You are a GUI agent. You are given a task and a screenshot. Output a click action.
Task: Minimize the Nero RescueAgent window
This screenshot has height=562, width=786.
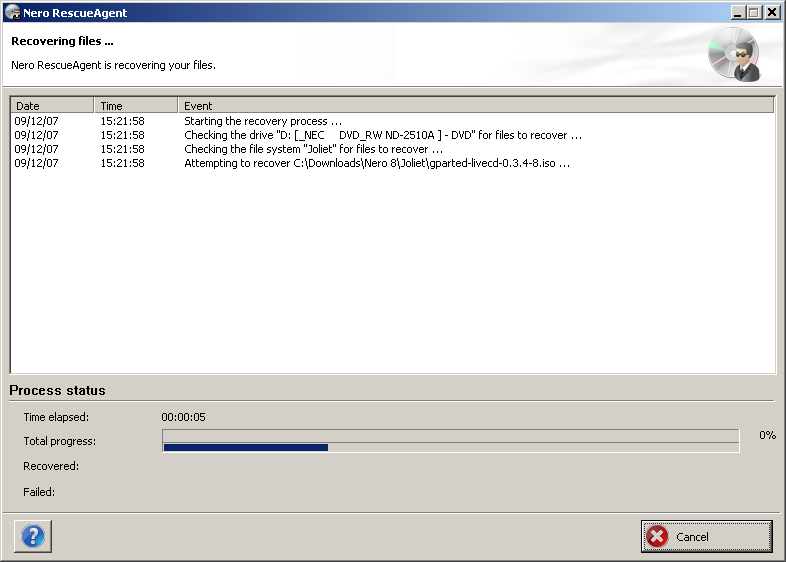(737, 13)
